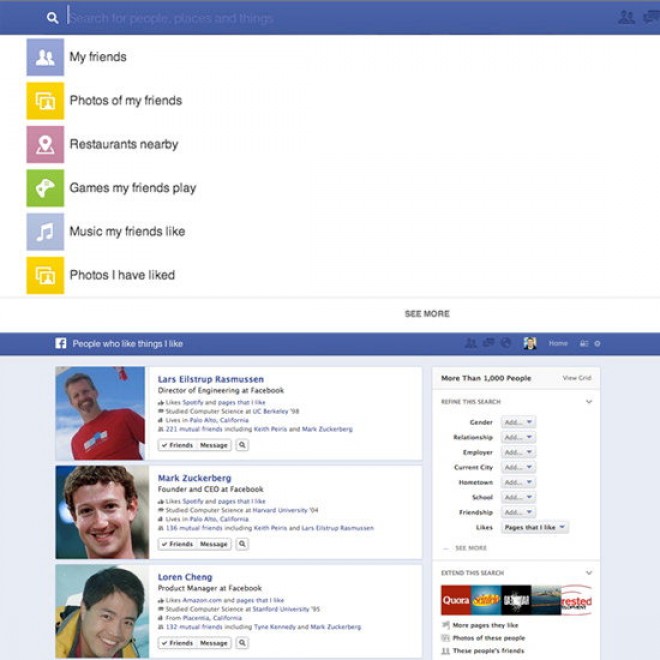660x660 pixels.
Task: Open the Gender Add dropdown
Action: pyautogui.click(x=519, y=422)
